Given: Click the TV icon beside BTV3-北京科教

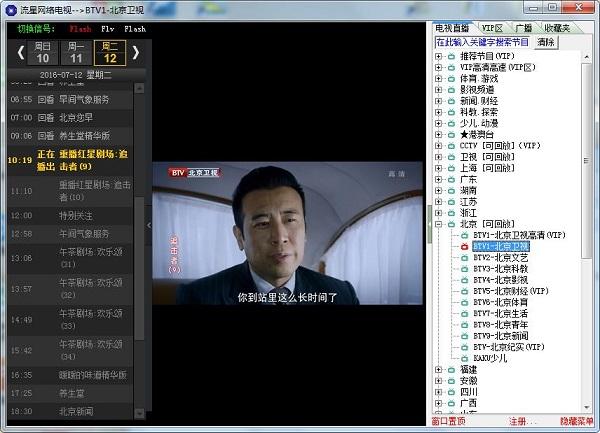Looking at the screenshot, I should (x=464, y=269).
